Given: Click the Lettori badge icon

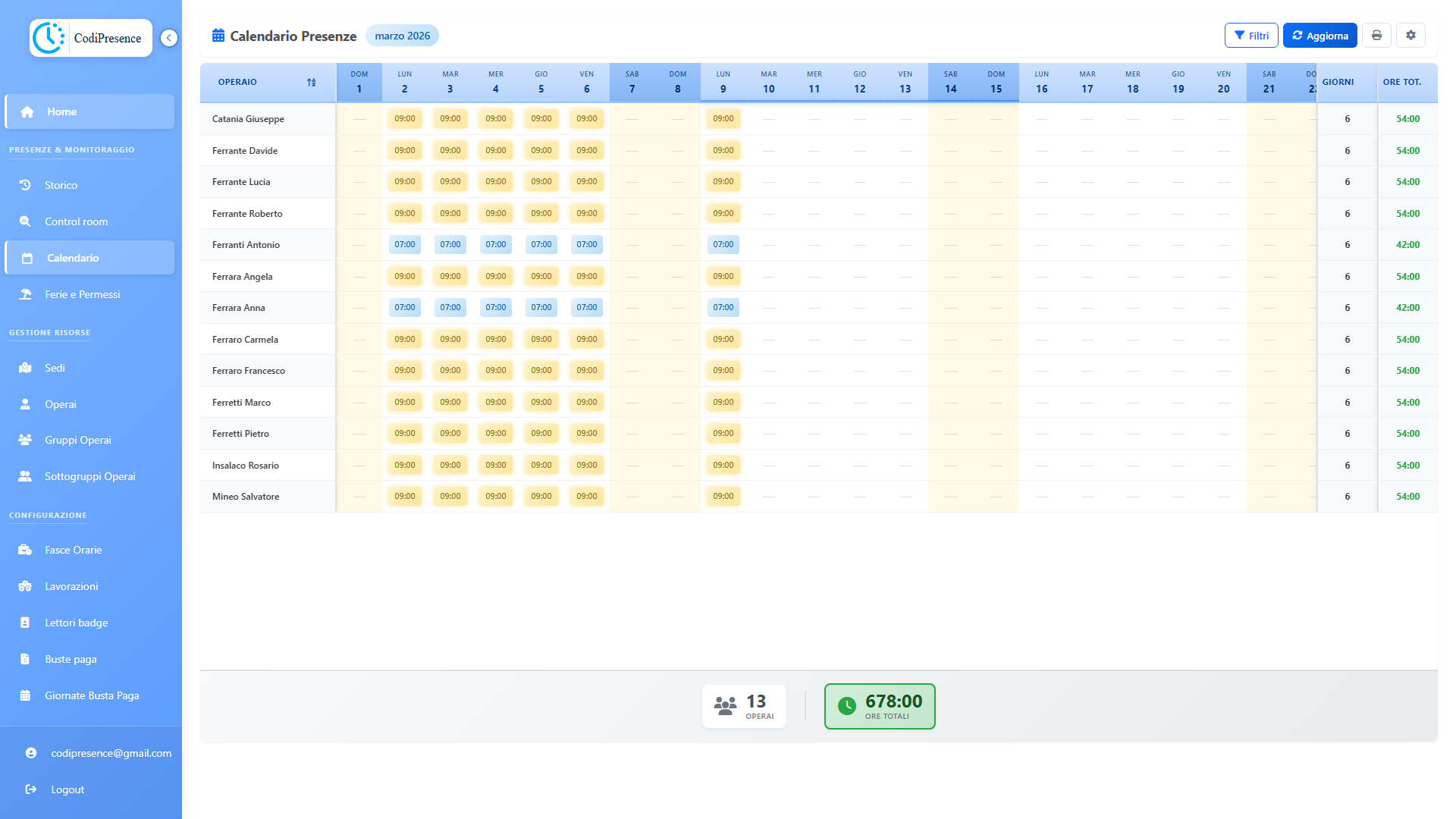Looking at the screenshot, I should coord(25,623).
